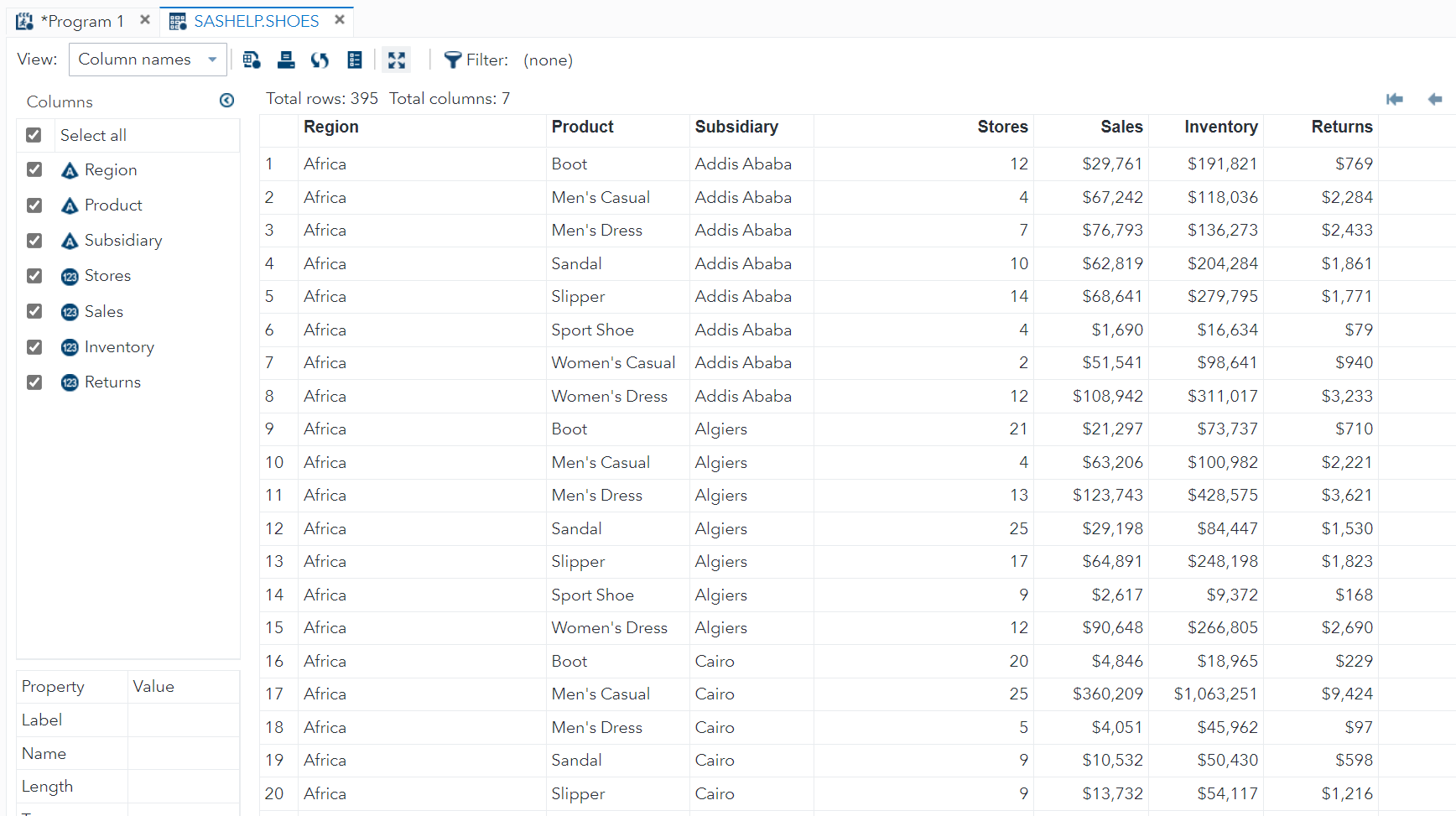The width and height of the screenshot is (1456, 816).
Task: Toggle maximize table view icon
Action: (x=396, y=60)
